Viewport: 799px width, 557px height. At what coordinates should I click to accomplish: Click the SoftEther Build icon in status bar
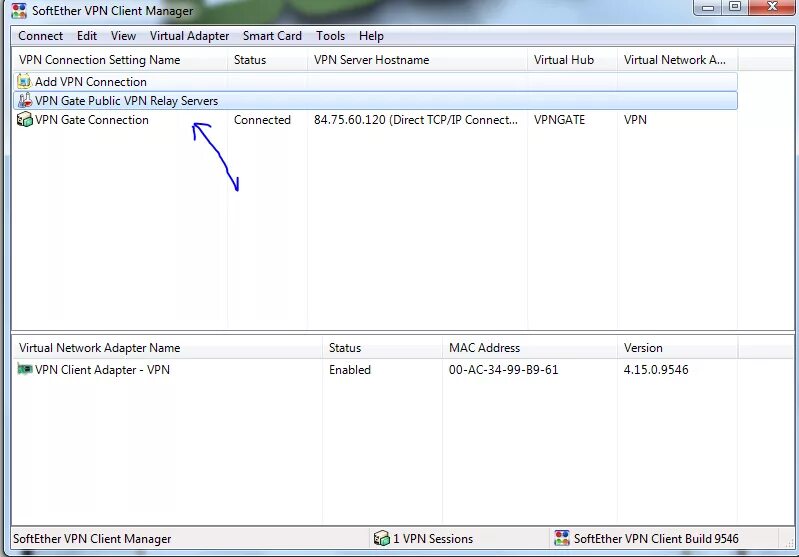click(562, 538)
